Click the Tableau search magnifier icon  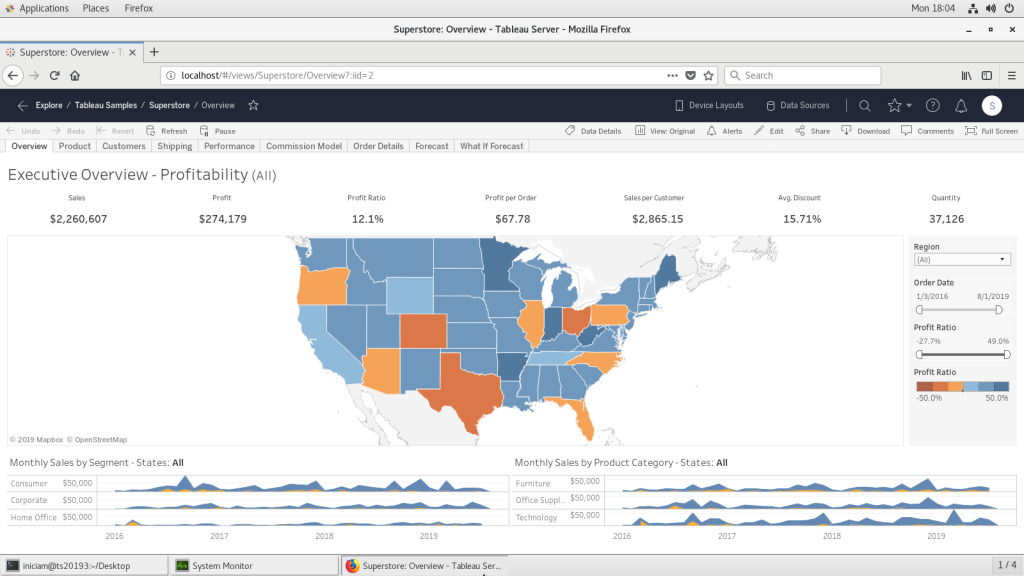pos(865,105)
